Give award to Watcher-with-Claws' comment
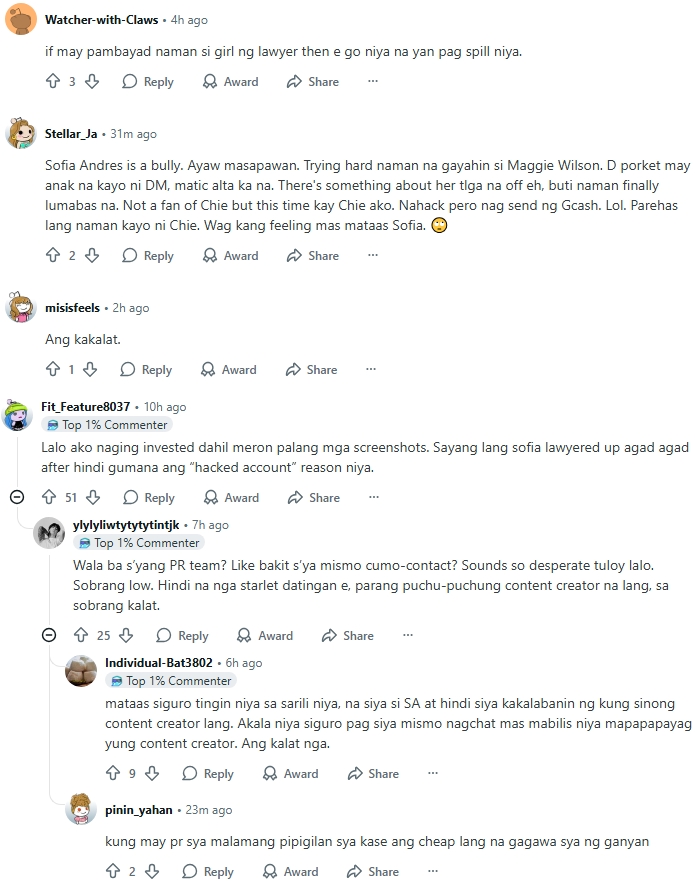Viewport: 695px width, 886px height. [231, 82]
